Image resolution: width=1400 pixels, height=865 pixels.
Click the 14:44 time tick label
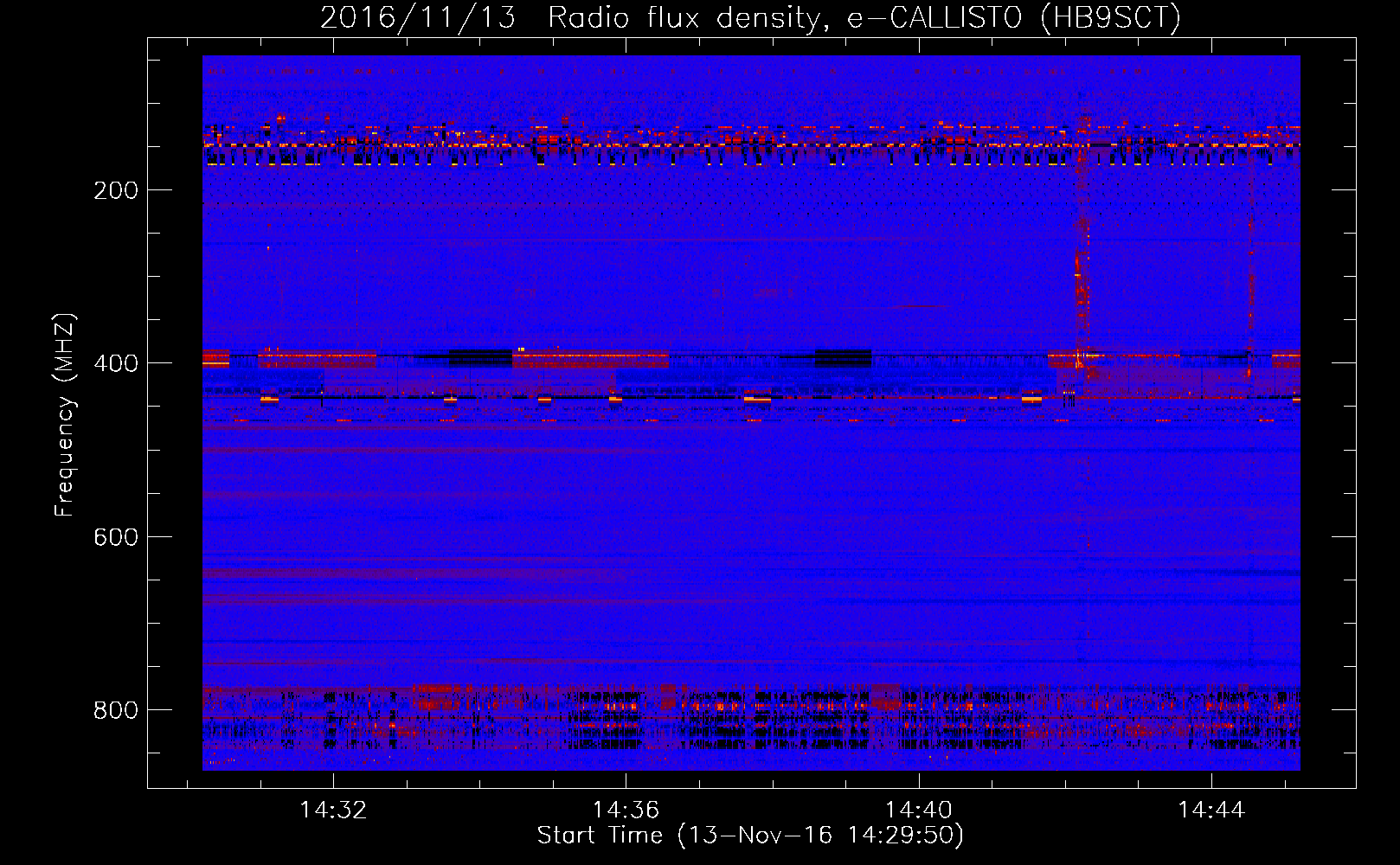[x=1211, y=811]
